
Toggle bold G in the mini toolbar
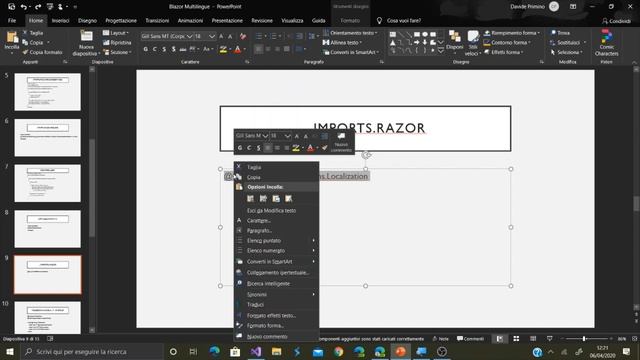(240, 148)
